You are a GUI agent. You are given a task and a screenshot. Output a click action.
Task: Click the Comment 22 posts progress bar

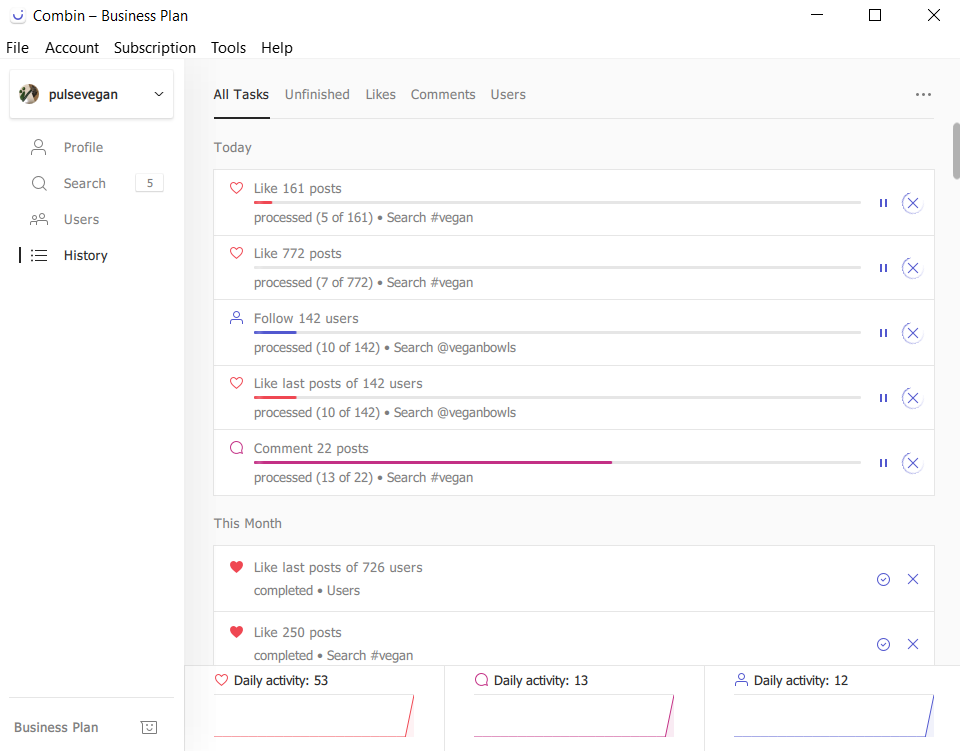(x=557, y=462)
